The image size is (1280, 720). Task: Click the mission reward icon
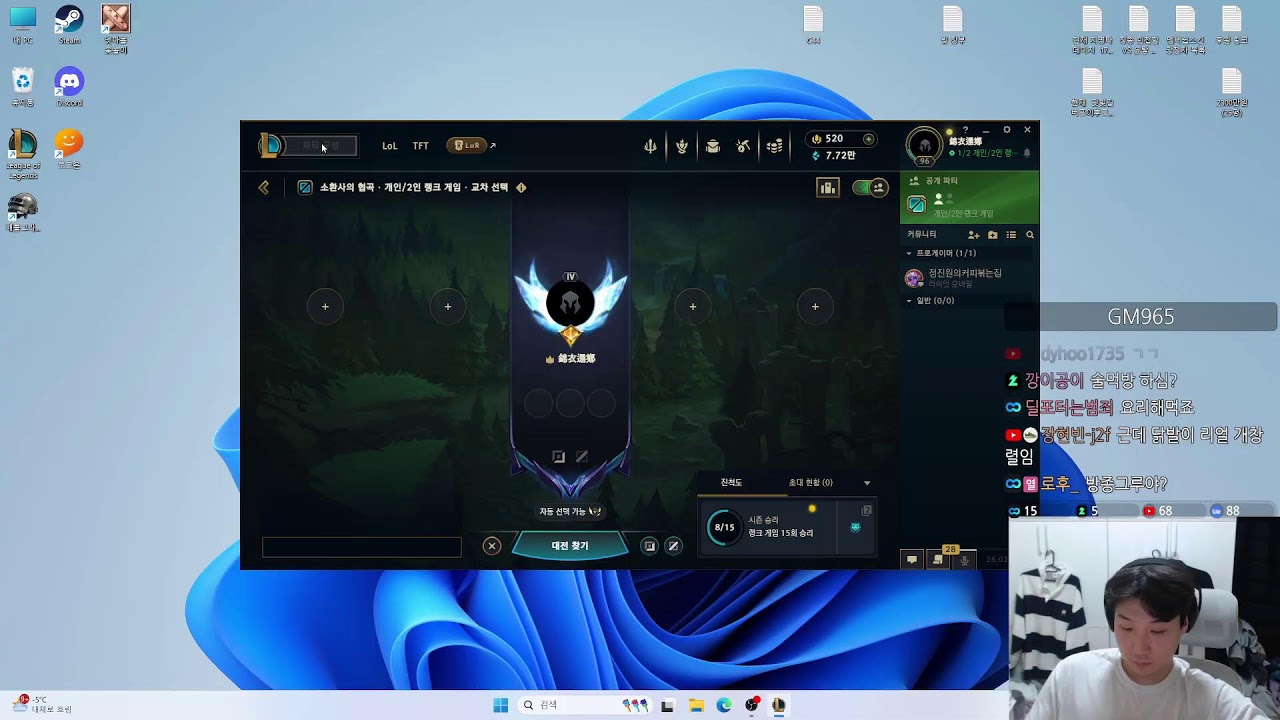(x=855, y=527)
